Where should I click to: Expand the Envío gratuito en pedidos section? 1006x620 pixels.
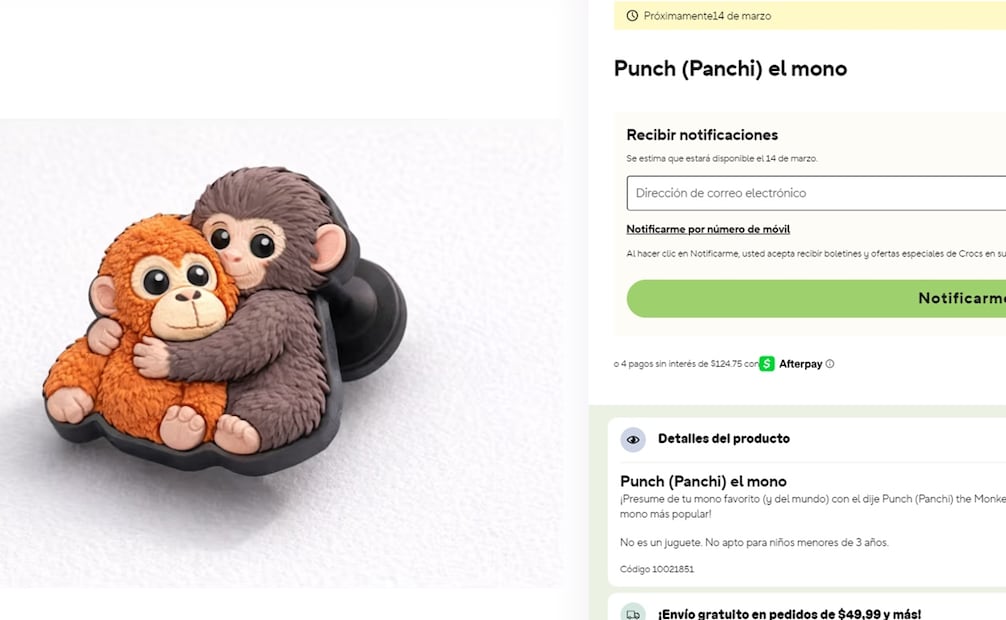789,614
